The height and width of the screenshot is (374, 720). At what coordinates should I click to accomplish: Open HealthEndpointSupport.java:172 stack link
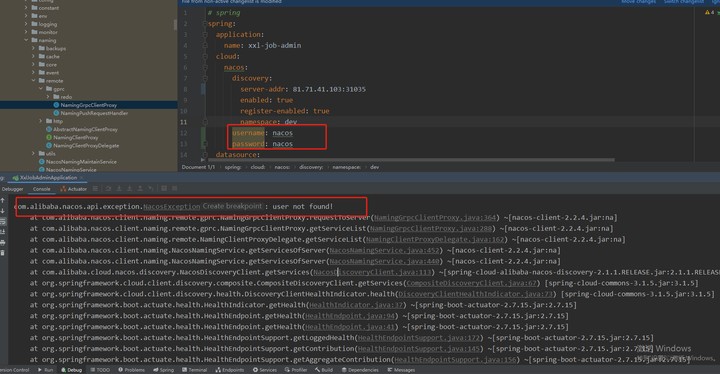[419, 338]
